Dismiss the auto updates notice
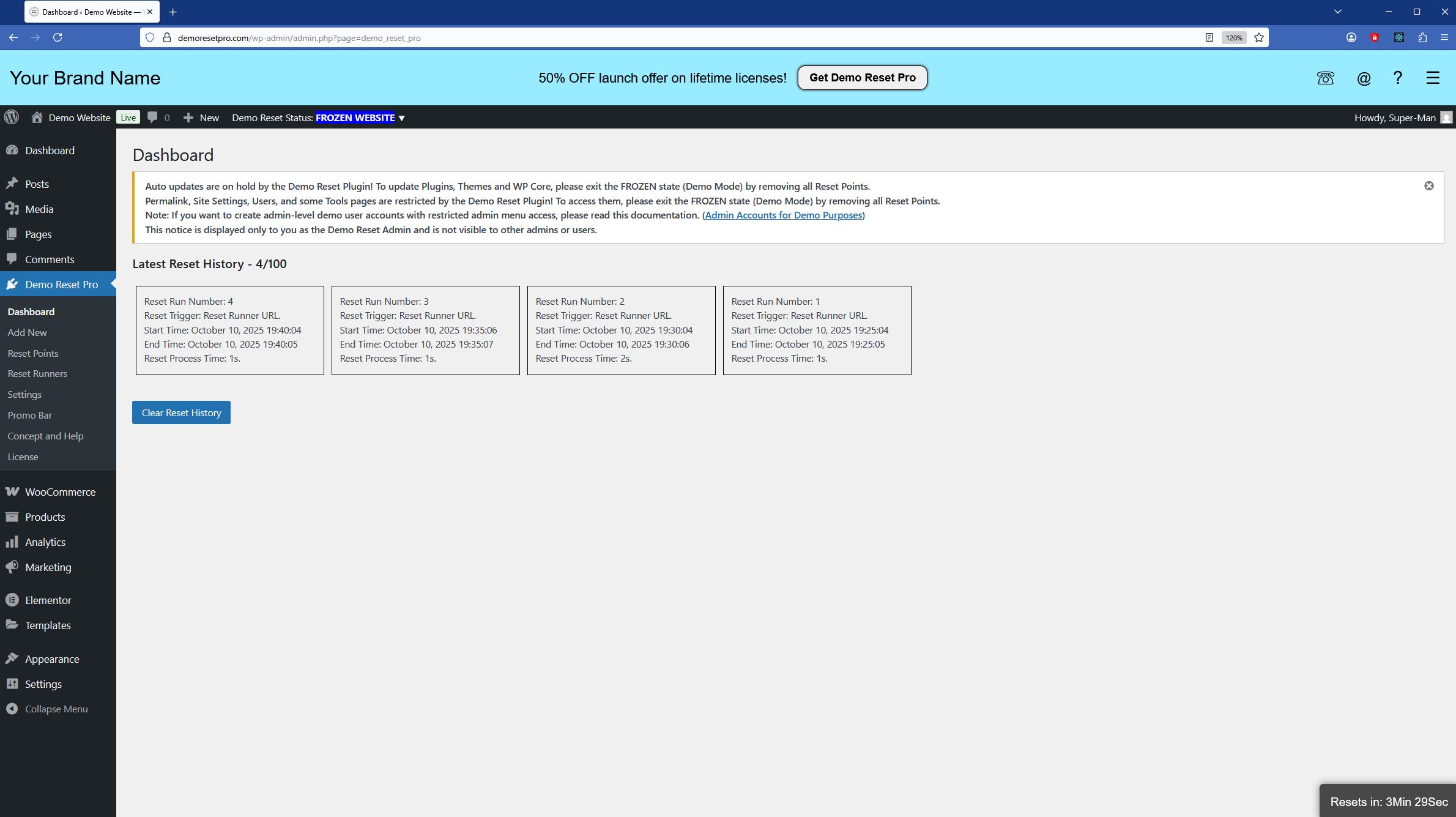The image size is (1456, 817). (1429, 186)
